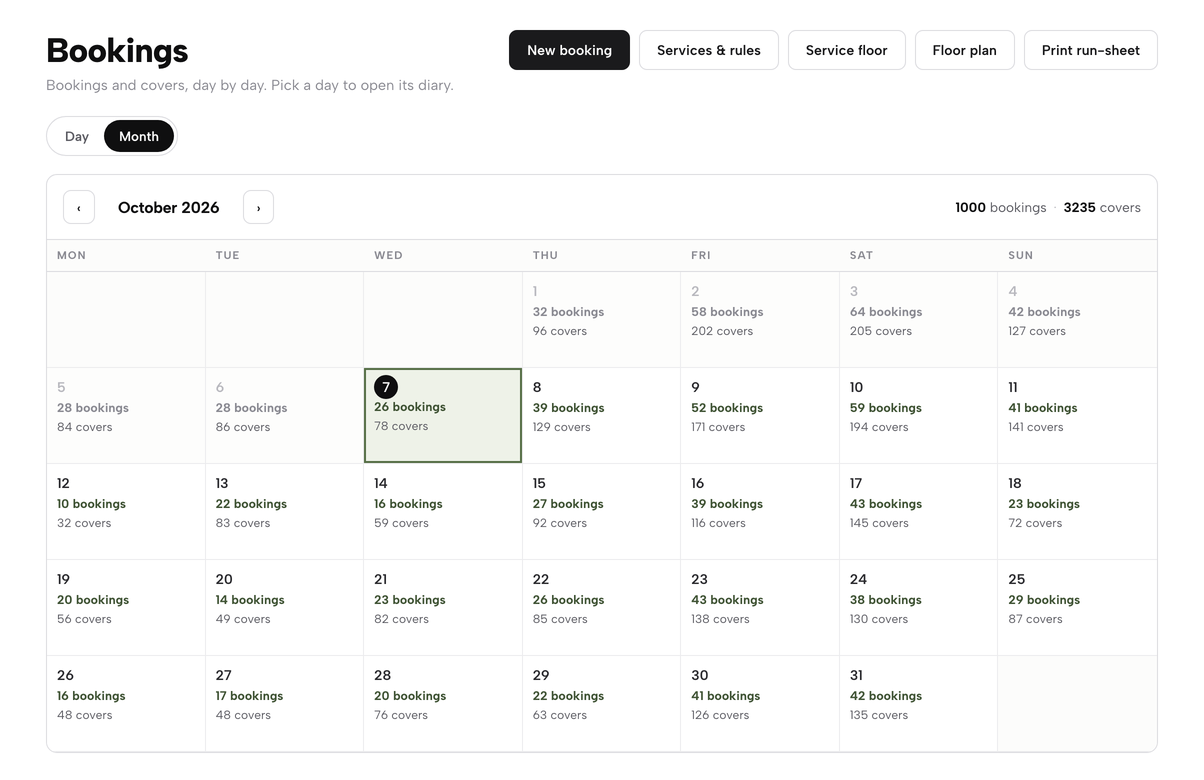Click the SAT column header
This screenshot has height=780, width=1204.
coord(861,256)
